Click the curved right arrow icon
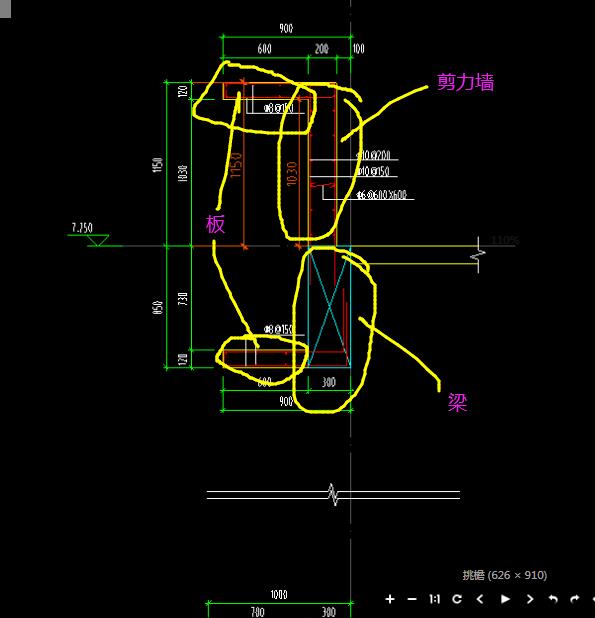 point(575,599)
